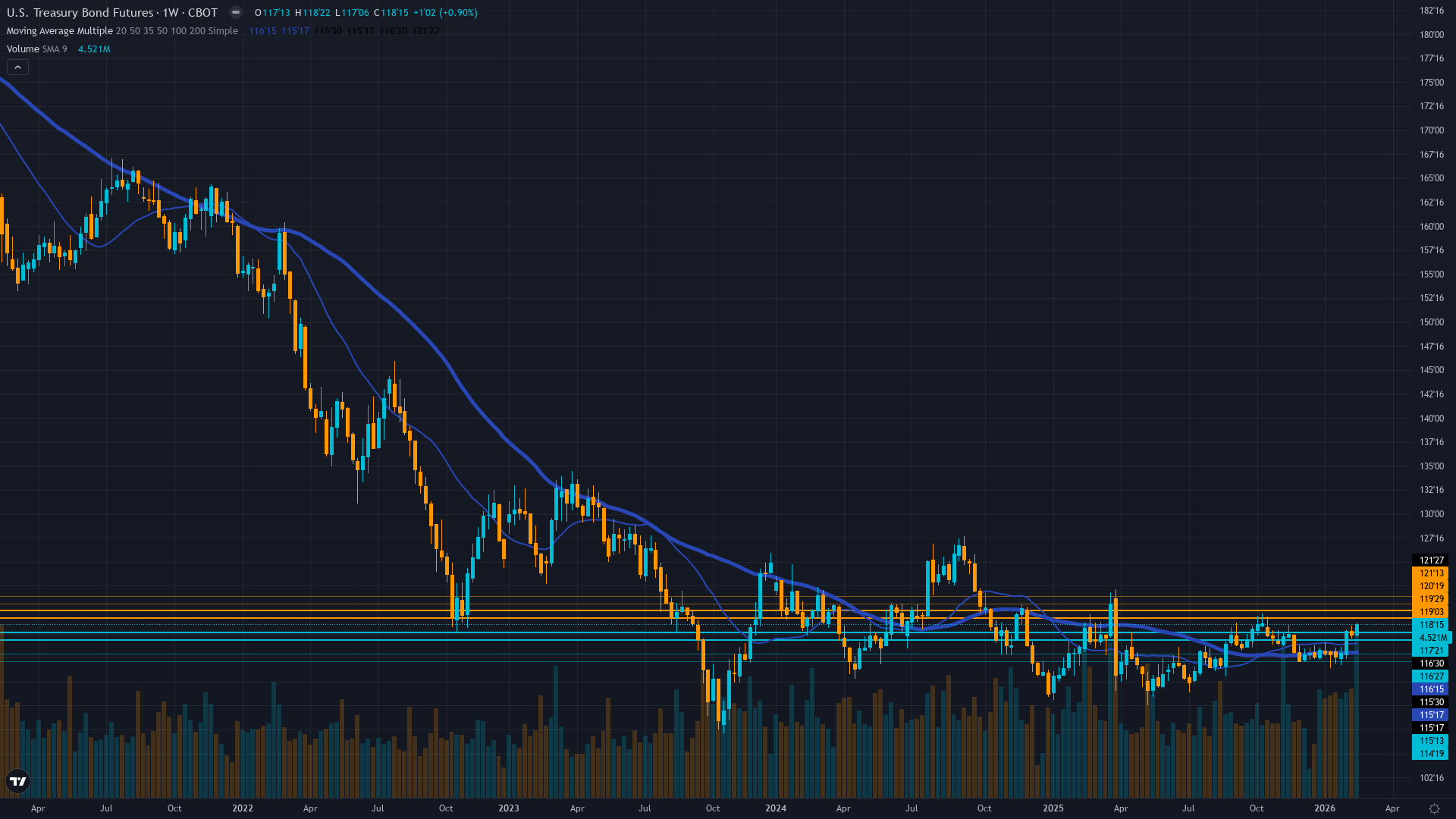Click the 130'00 price scale tick

(x=1432, y=514)
